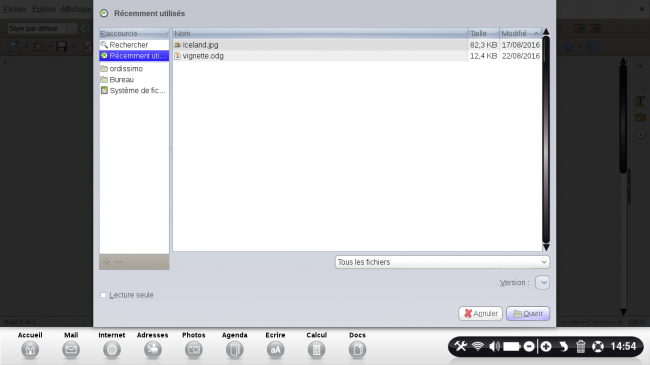Click the Ouvrir button
The height and width of the screenshot is (365, 650).
pos(528,314)
